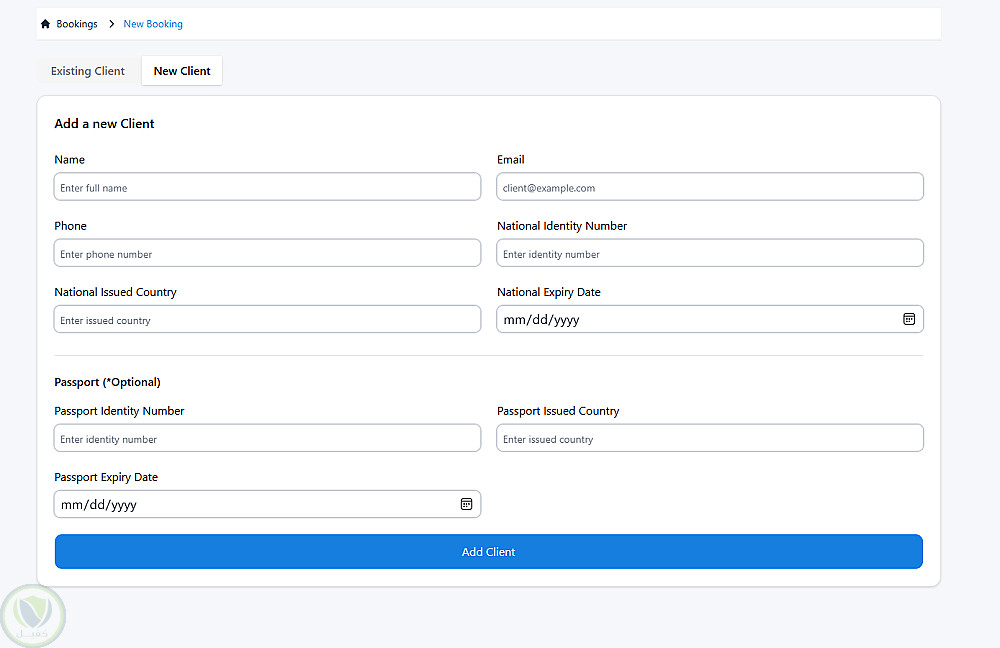This screenshot has width=1000, height=648.
Task: Click the home icon in breadcrumb
Action: point(45,24)
